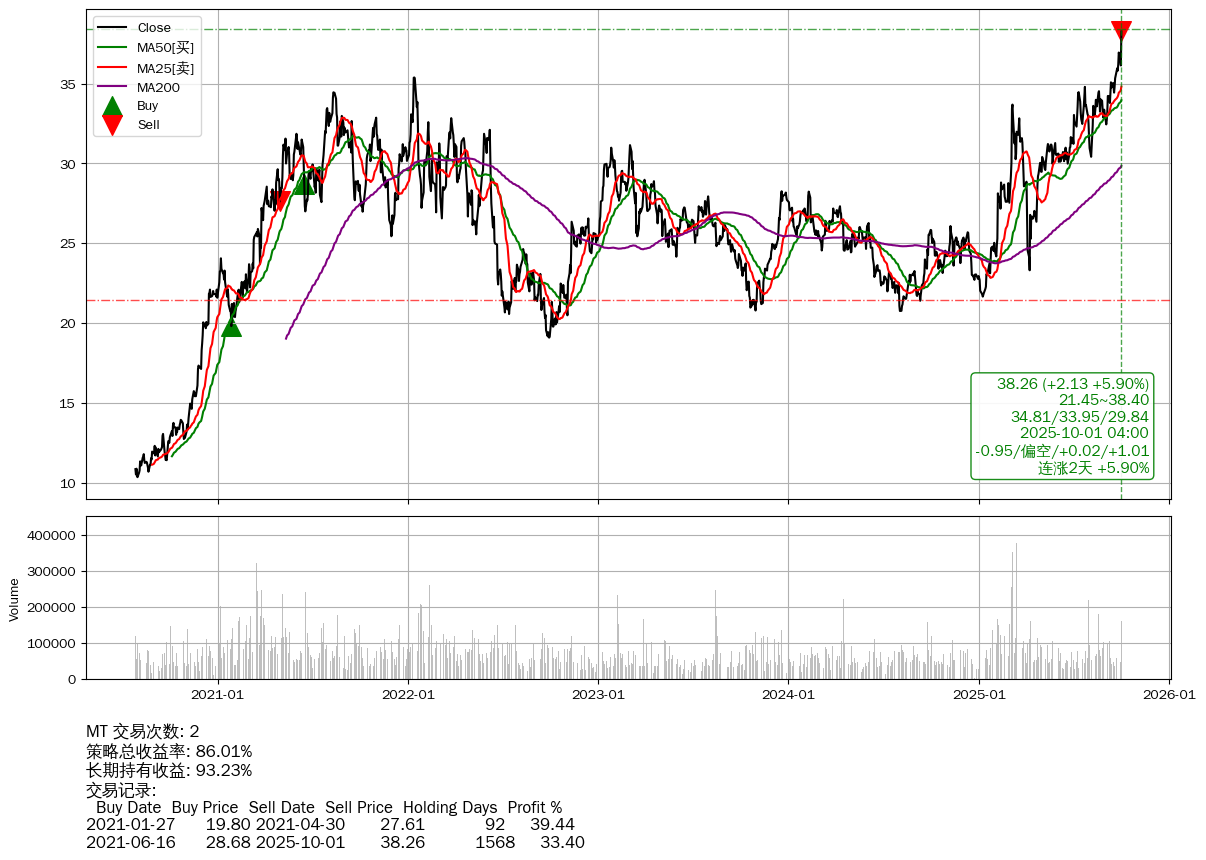
Task: Click the sell marker at the 2025 peak
Action: pyautogui.click(x=1121, y=31)
